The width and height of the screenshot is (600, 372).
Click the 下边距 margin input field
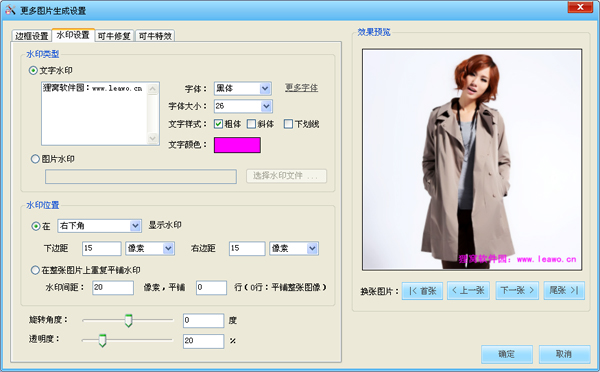coord(101,248)
